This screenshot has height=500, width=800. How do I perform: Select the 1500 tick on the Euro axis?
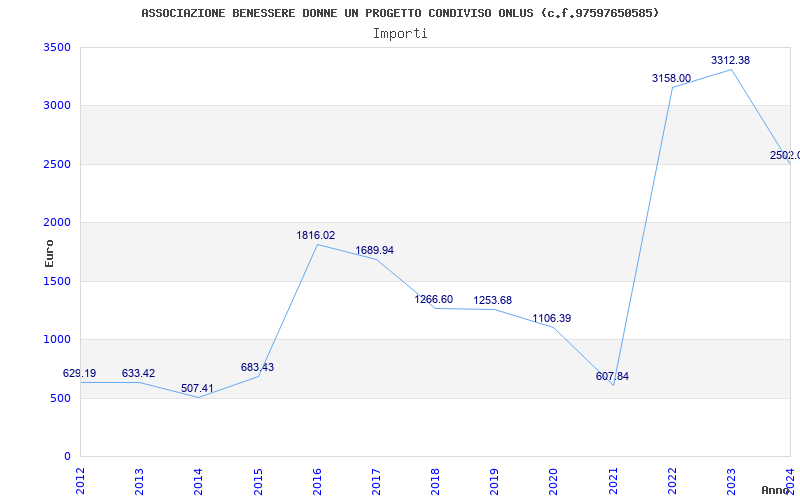pos(57,282)
